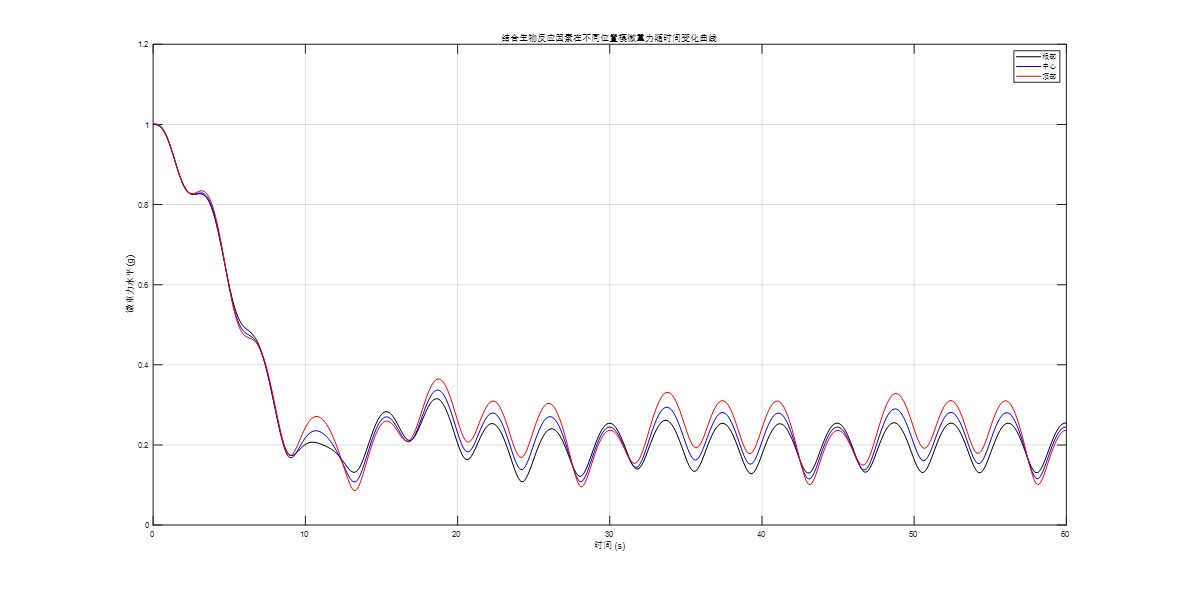Click the y-axis tick label 0.6
The width and height of the screenshot is (1179, 591).
[144, 285]
